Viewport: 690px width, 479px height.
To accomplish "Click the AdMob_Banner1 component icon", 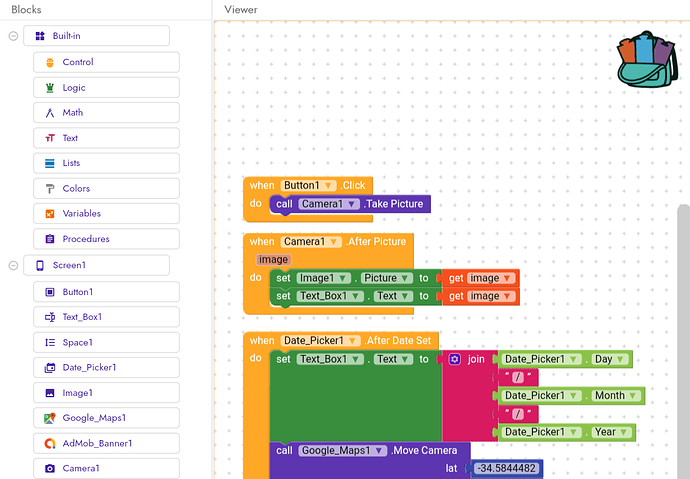I will coord(50,443).
